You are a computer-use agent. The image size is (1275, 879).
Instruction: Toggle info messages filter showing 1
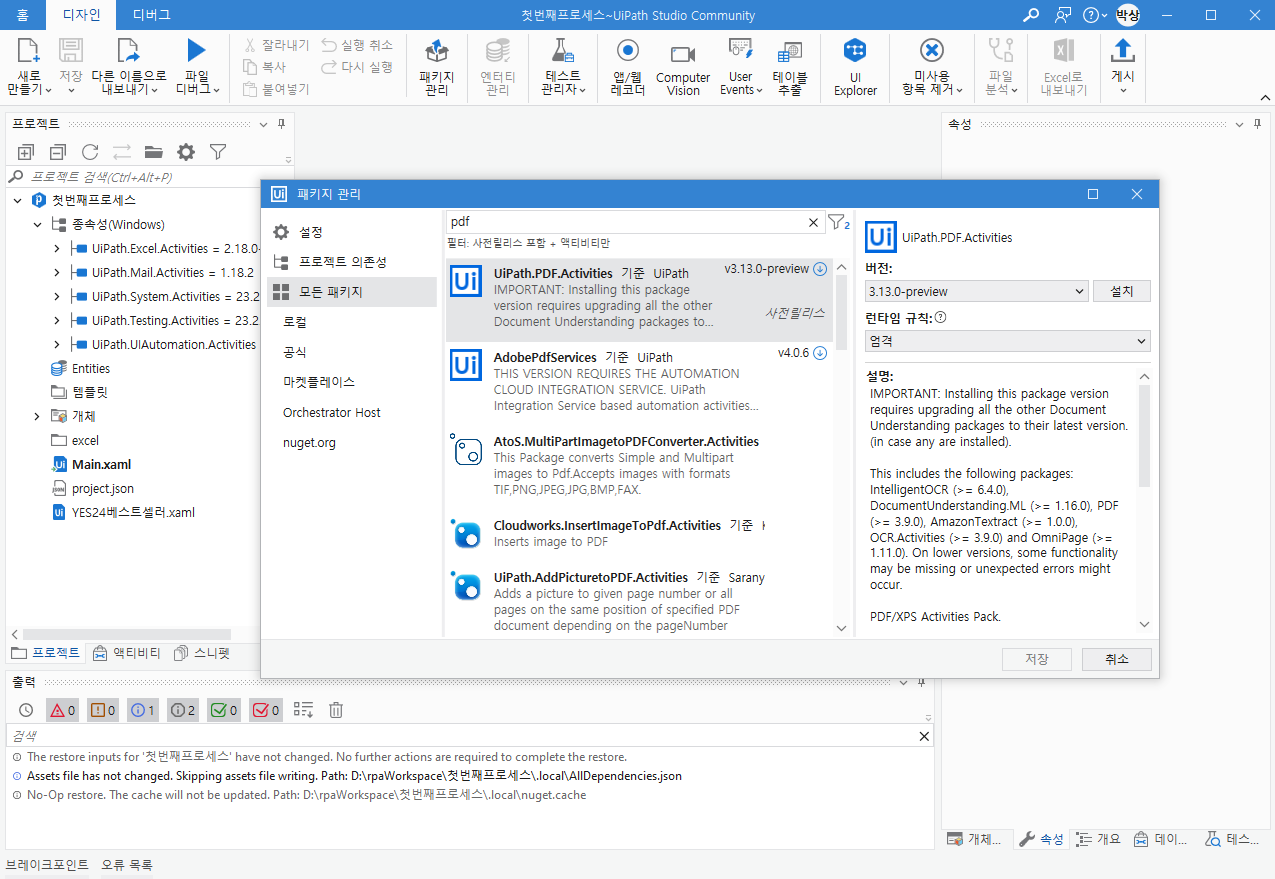(143, 710)
